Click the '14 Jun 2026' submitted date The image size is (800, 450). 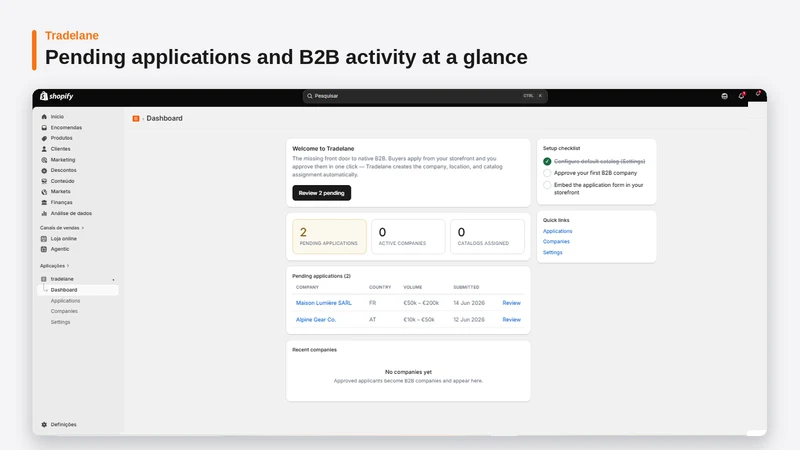coord(469,303)
